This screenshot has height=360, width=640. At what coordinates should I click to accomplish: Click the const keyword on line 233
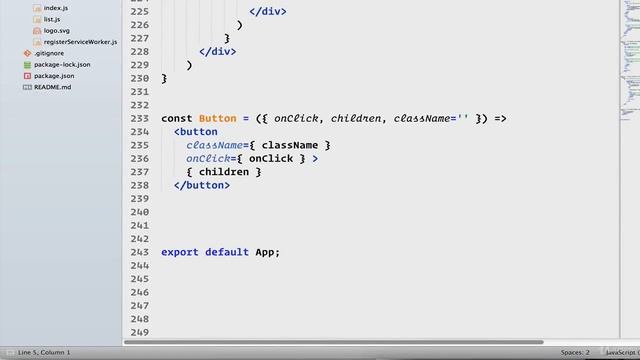[176, 118]
